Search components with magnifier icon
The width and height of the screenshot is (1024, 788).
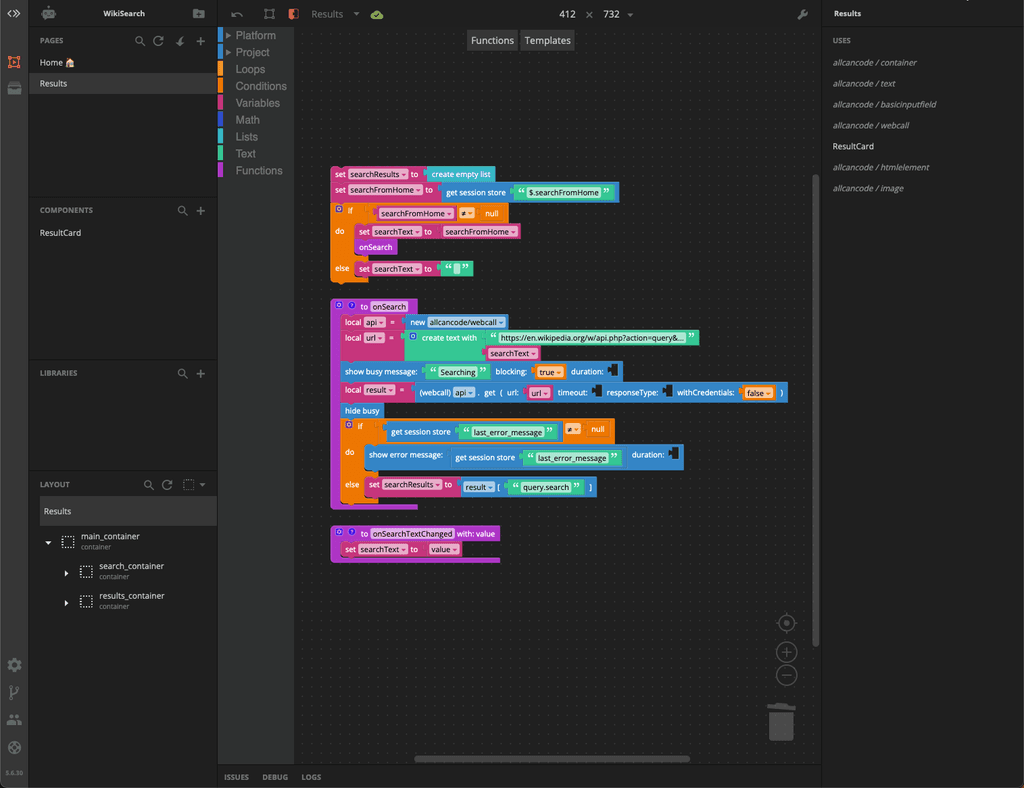coord(182,211)
